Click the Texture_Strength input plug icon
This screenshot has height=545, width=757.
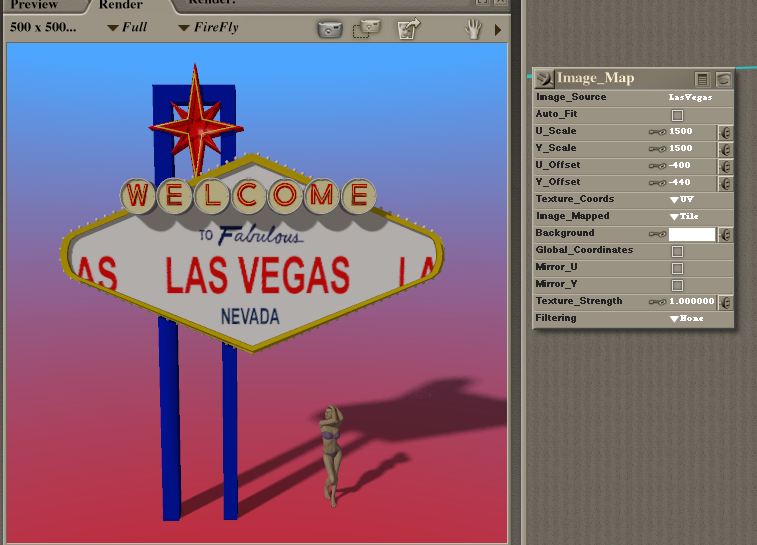pyautogui.click(x=725, y=302)
